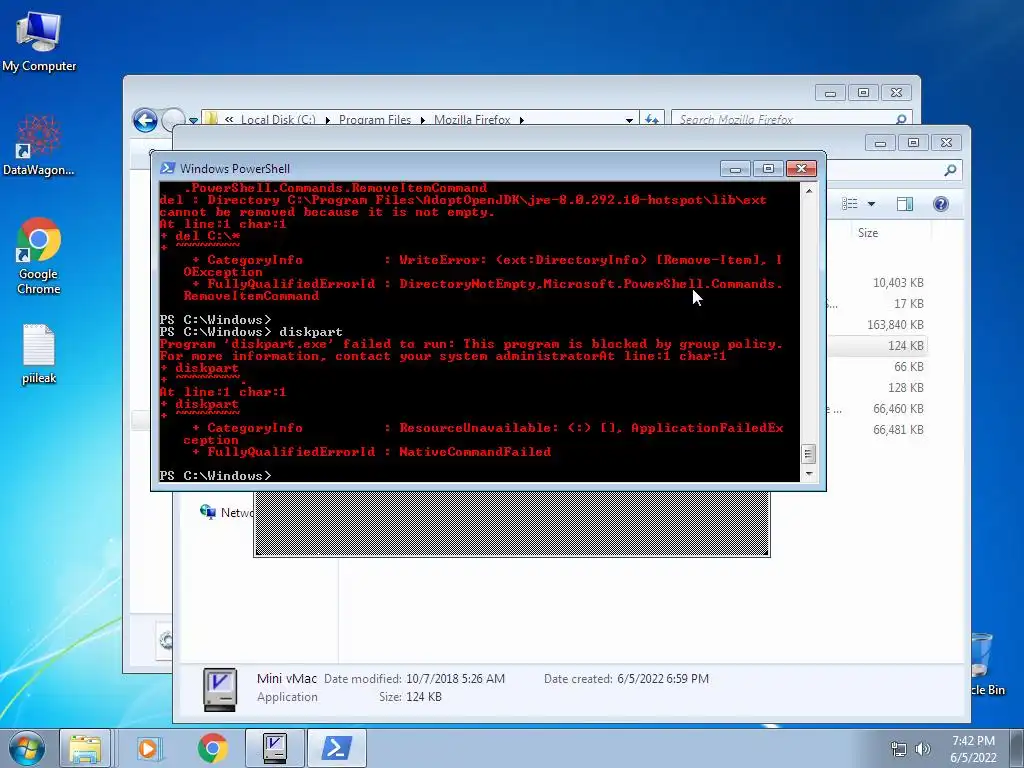
Task: Click the Mini vMac emulator screen
Action: 512,523
